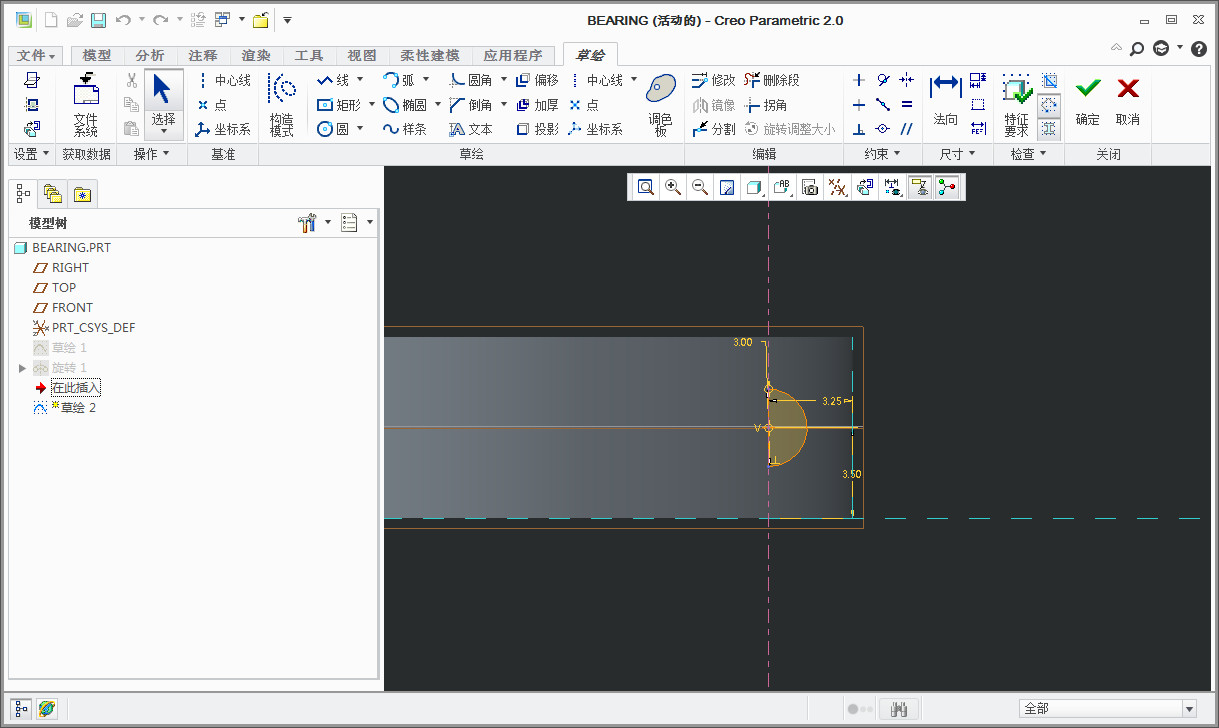
Task: Cancel sketch with the 取消 button
Action: [1127, 102]
